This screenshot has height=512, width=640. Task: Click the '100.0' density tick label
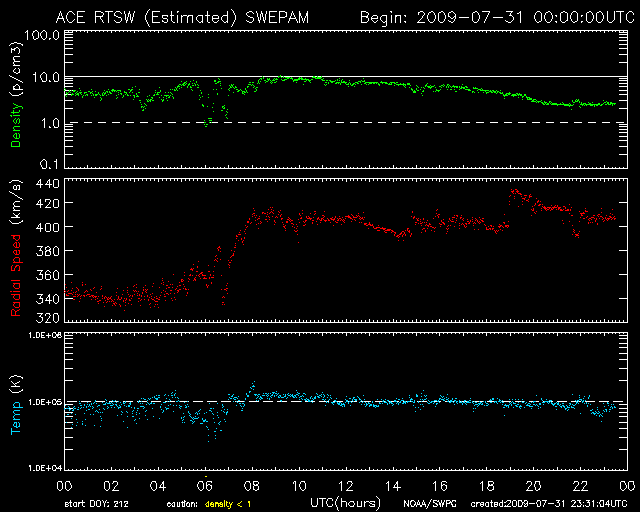click(42, 35)
